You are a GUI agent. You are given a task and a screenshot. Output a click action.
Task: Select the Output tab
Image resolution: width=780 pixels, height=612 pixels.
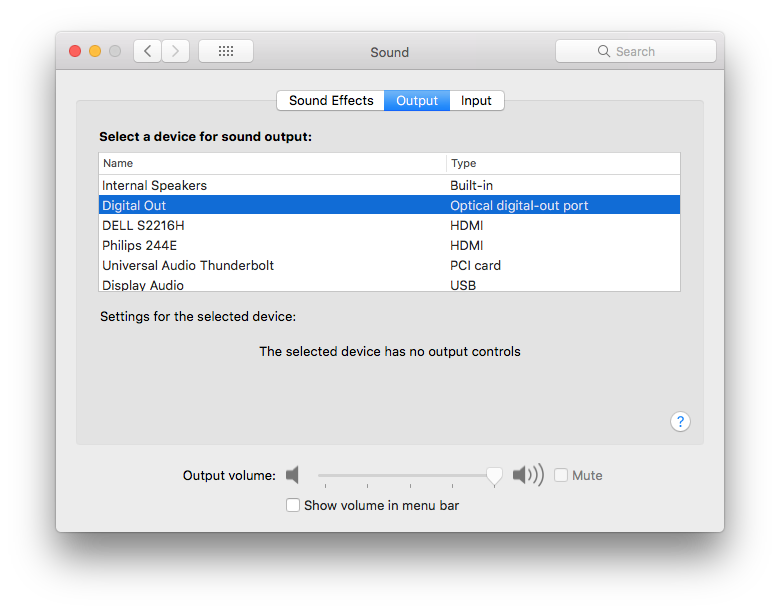coord(417,101)
